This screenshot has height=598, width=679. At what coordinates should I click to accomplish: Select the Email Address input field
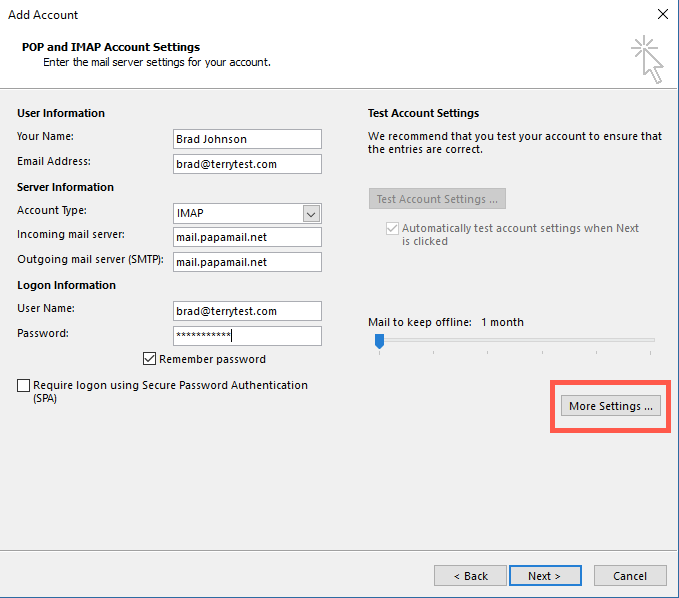(247, 164)
